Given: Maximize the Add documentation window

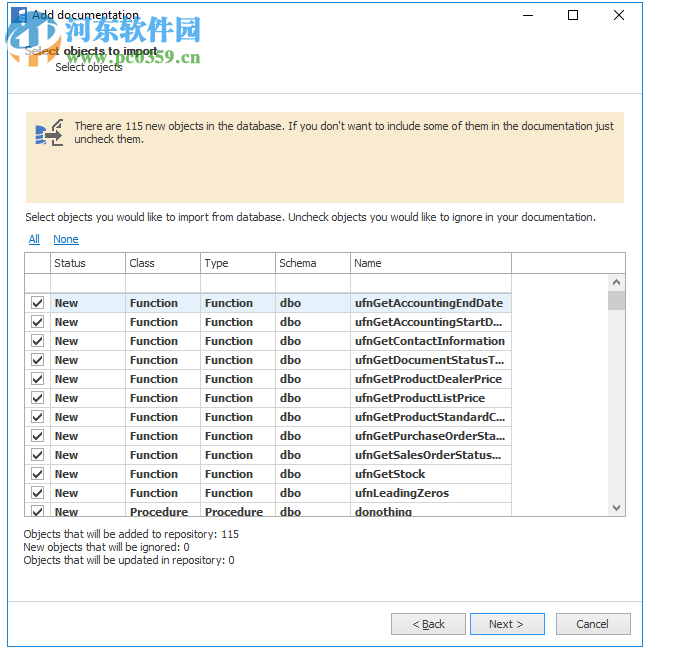Looking at the screenshot, I should [573, 15].
